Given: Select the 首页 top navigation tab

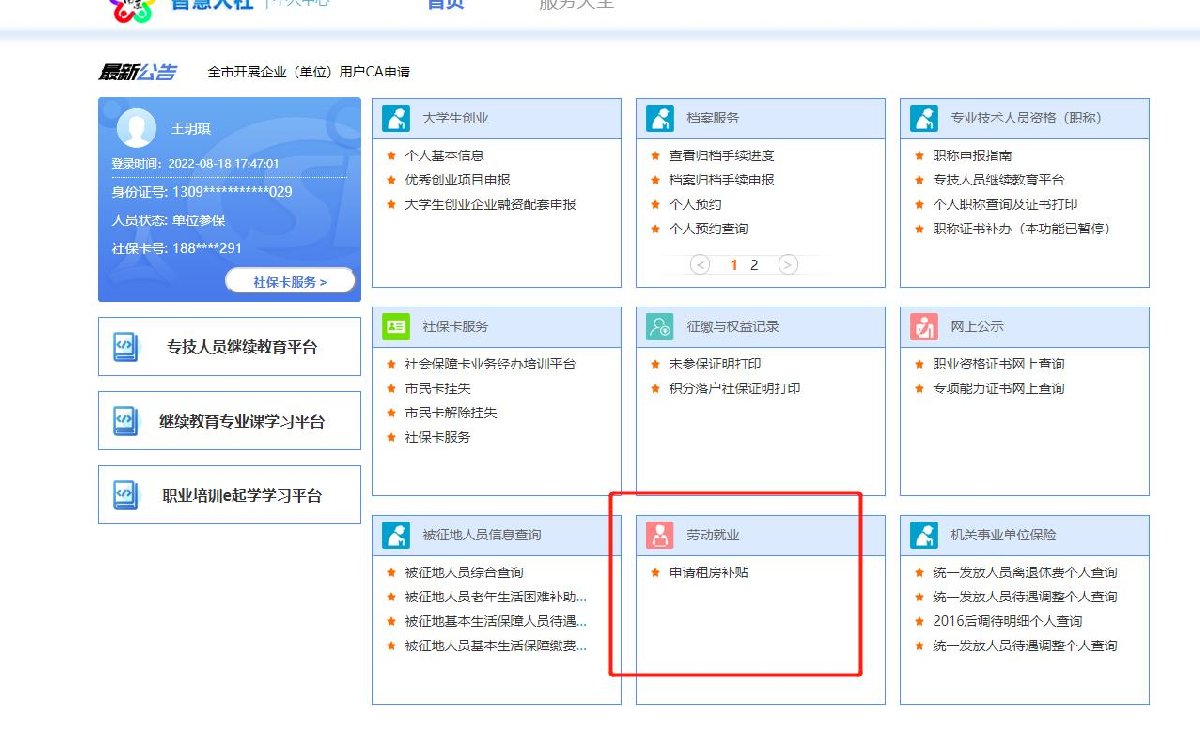Looking at the screenshot, I should pos(445,5).
